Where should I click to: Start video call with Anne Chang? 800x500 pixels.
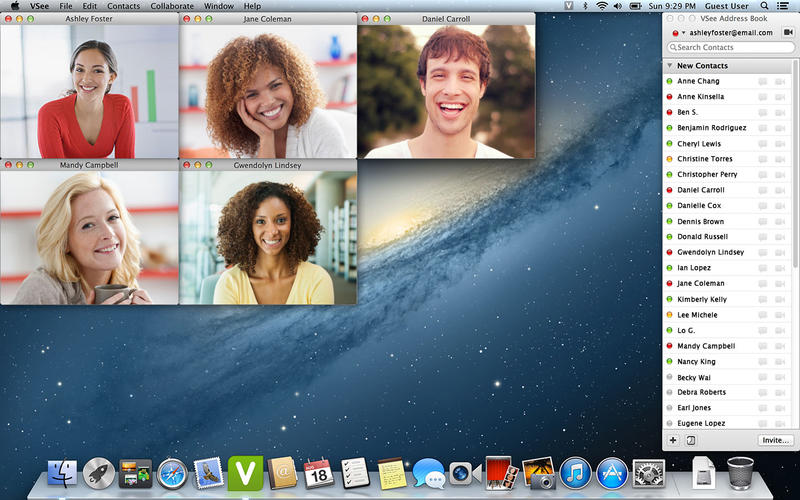pyautogui.click(x=780, y=81)
